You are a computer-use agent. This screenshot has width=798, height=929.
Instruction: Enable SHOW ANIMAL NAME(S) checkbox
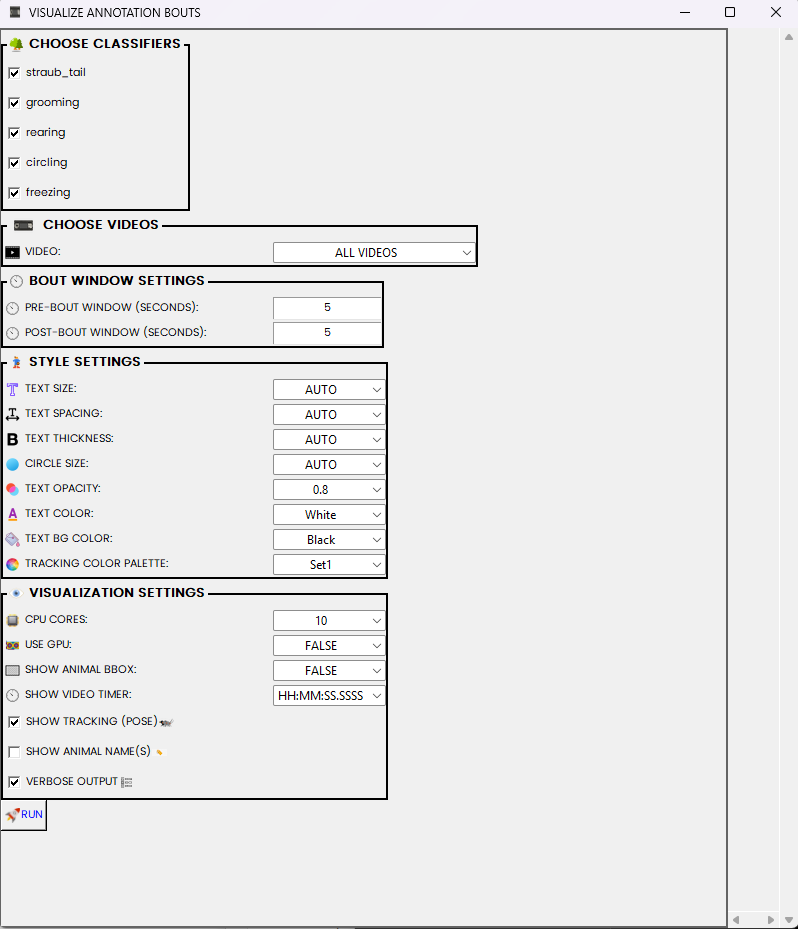pyautogui.click(x=14, y=752)
